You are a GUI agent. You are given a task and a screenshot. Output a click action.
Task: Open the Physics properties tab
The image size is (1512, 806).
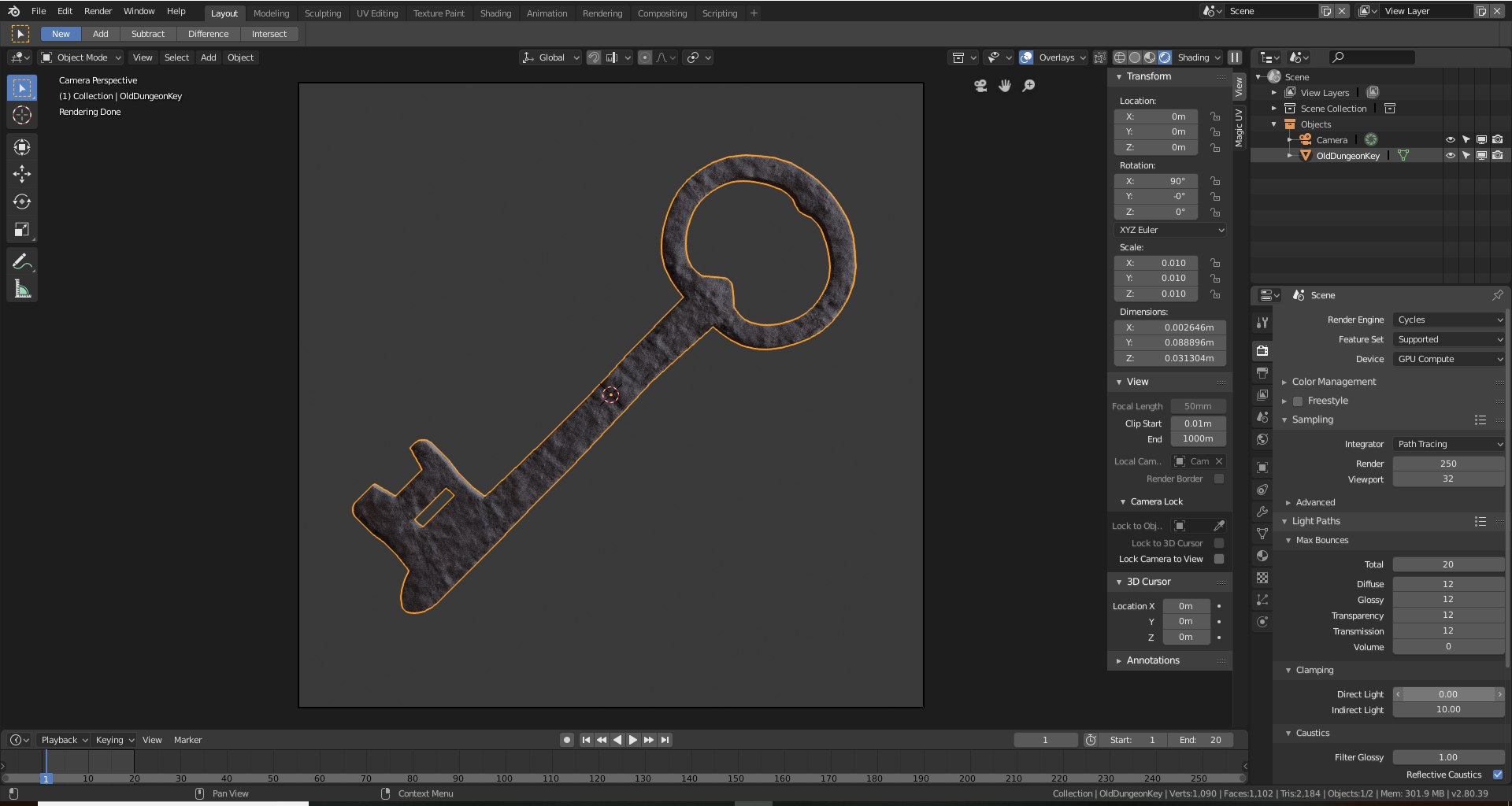coord(1262,622)
